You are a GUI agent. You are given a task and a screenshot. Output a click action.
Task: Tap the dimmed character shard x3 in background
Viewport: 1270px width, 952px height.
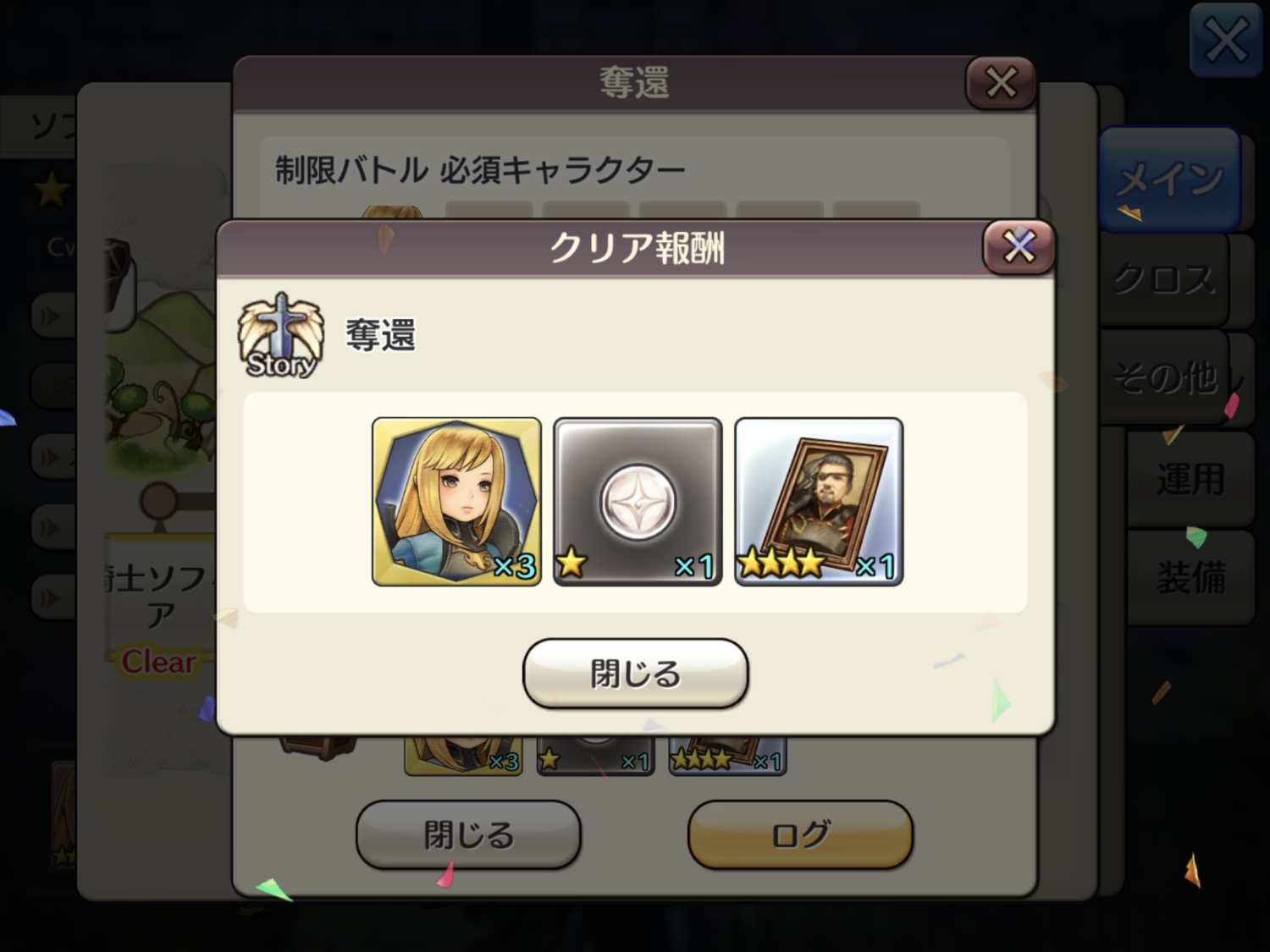463,755
